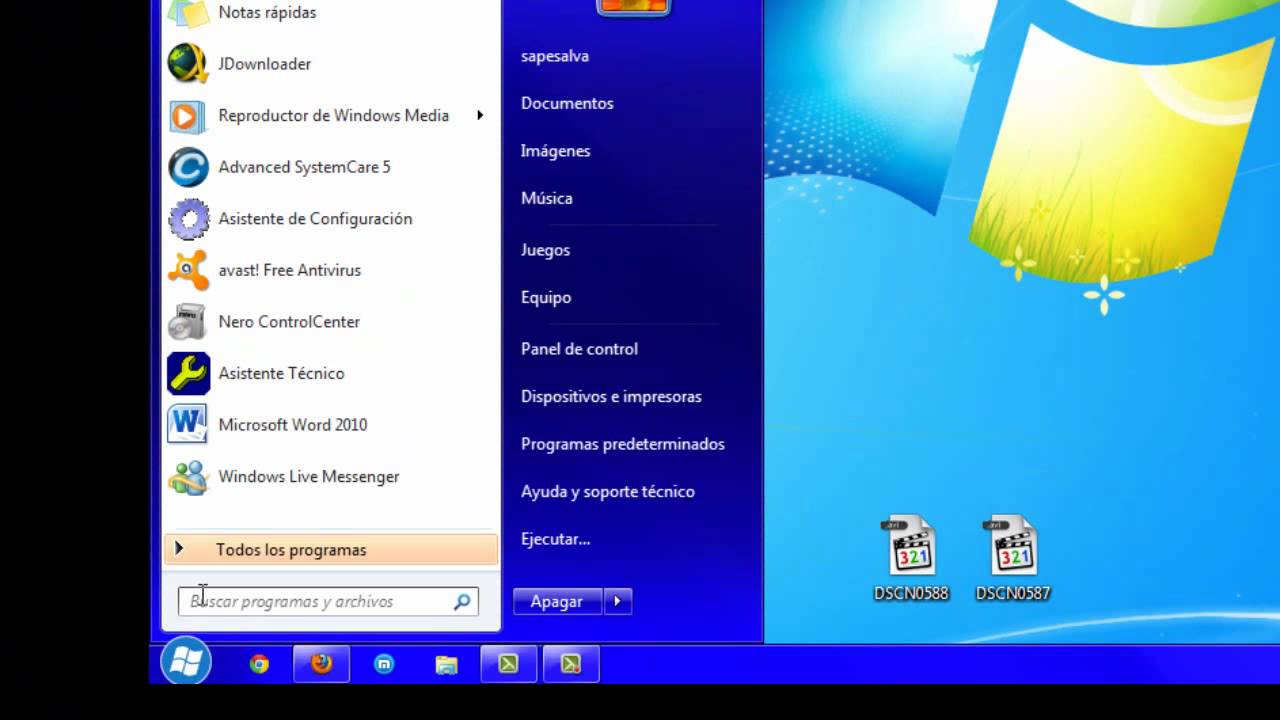Open Música from the Start menu
Screen dimensions: 1280x720
[547, 198]
